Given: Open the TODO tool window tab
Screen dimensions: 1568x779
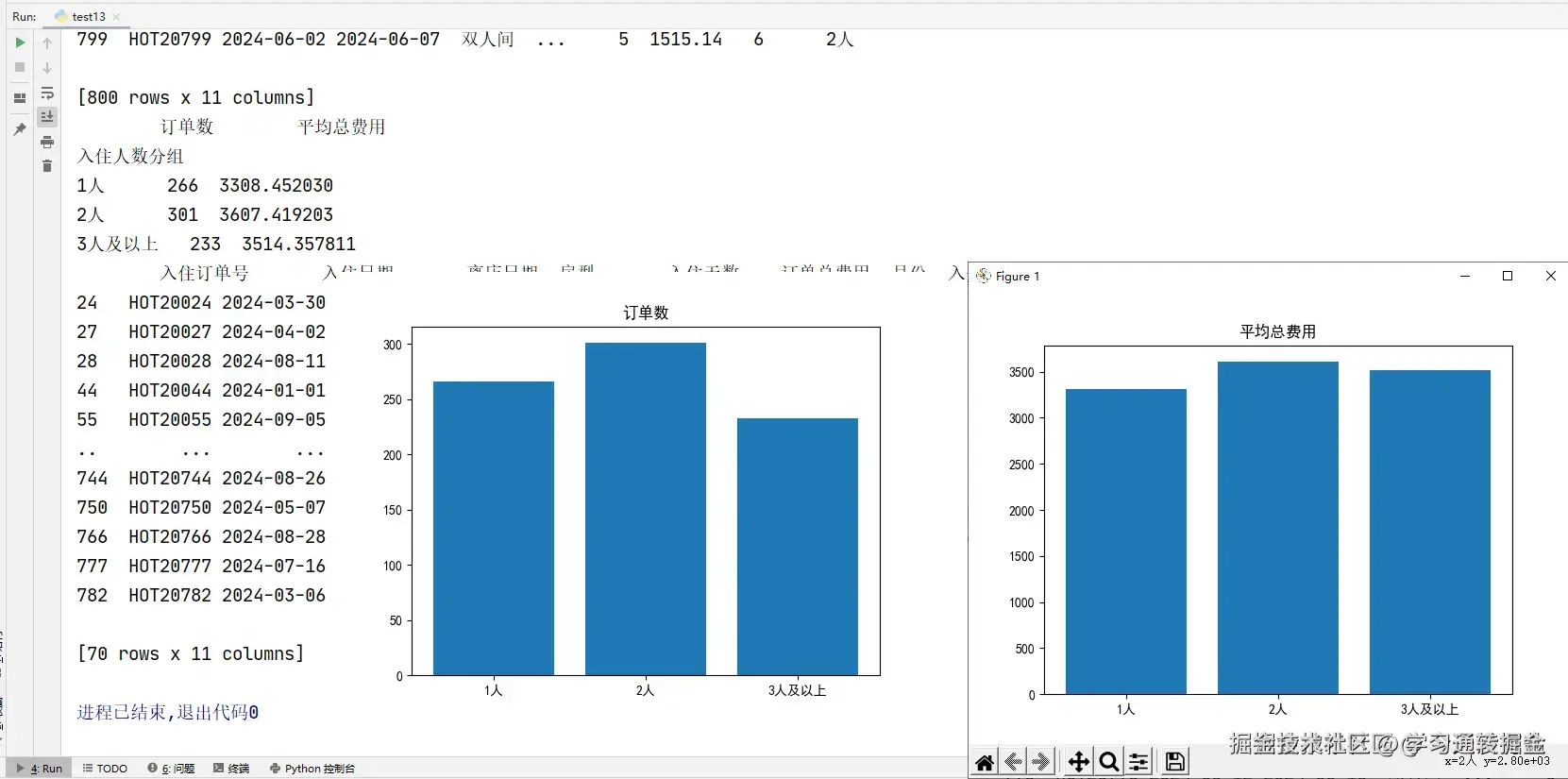Looking at the screenshot, I should click(105, 769).
